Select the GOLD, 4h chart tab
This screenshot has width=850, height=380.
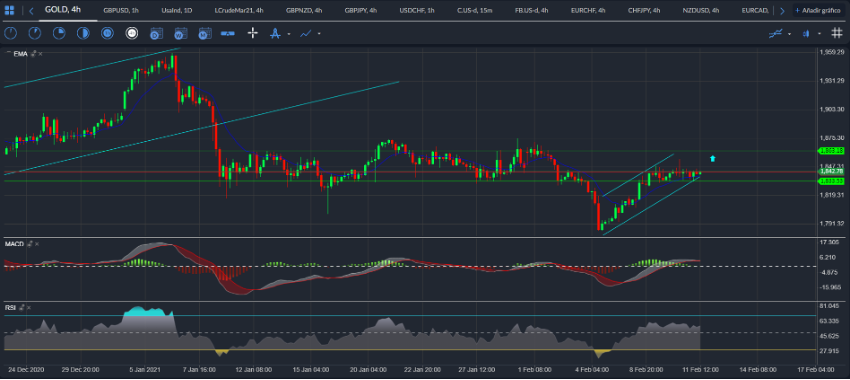click(x=63, y=10)
